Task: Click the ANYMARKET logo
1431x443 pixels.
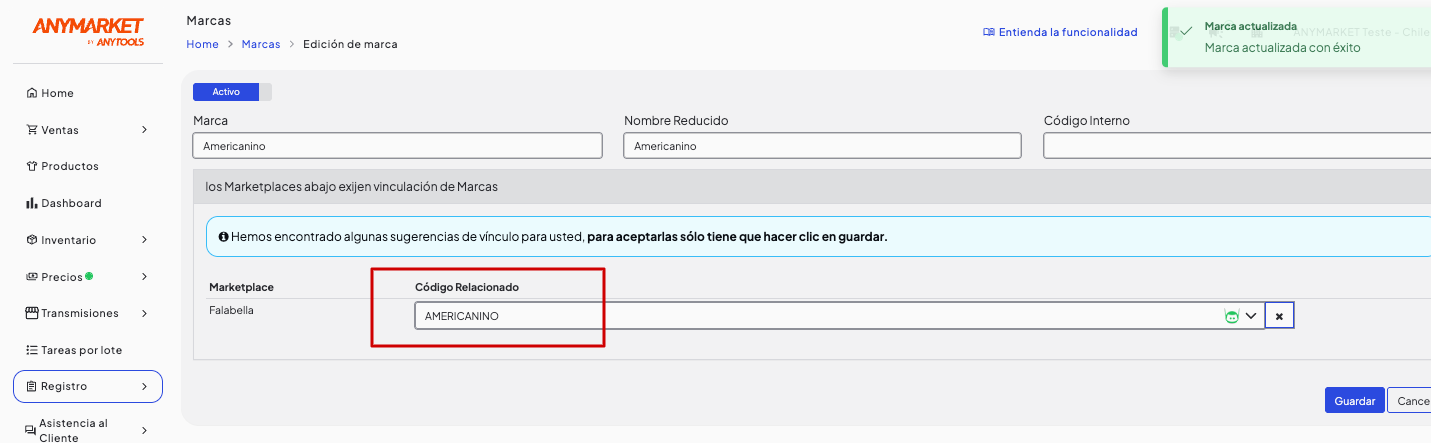Action: click(x=88, y=31)
